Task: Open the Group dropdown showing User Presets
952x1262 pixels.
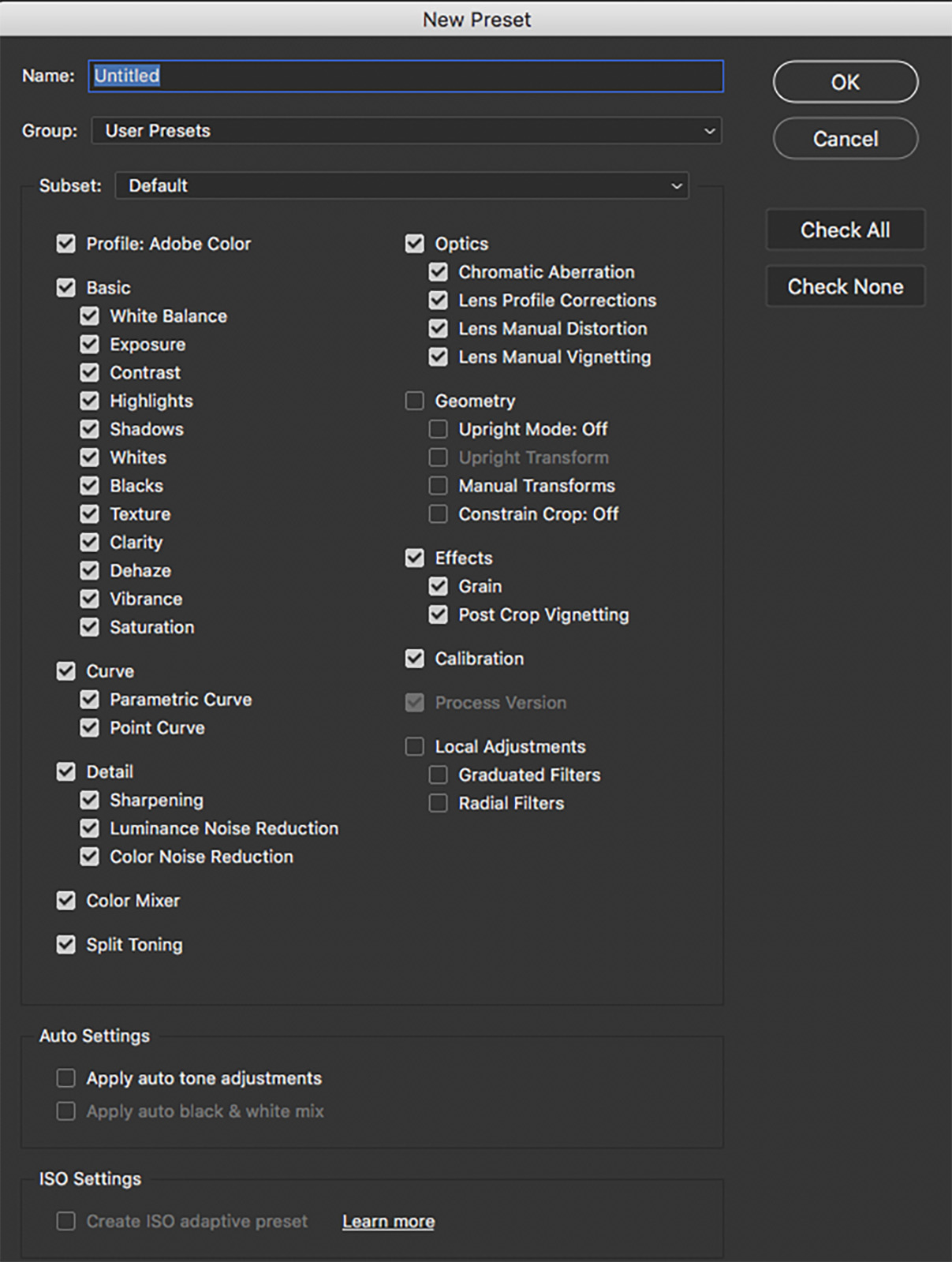Action: [406, 131]
